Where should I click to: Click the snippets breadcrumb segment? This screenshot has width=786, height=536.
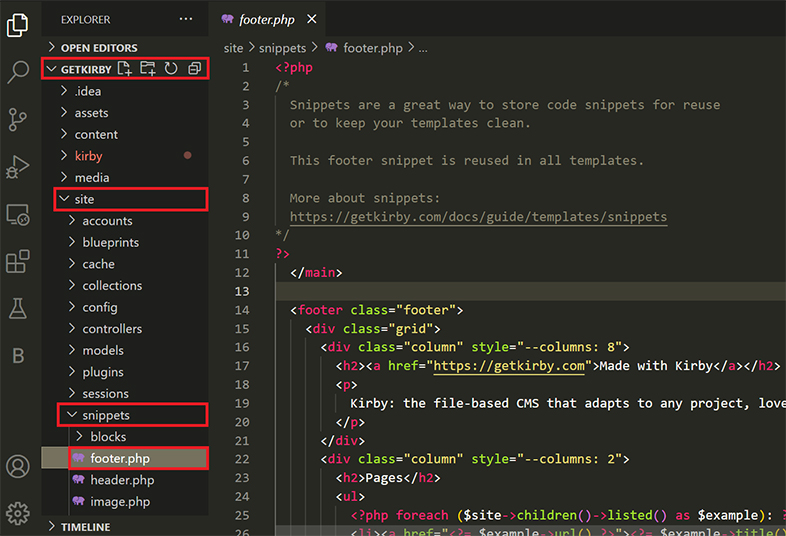(282, 48)
